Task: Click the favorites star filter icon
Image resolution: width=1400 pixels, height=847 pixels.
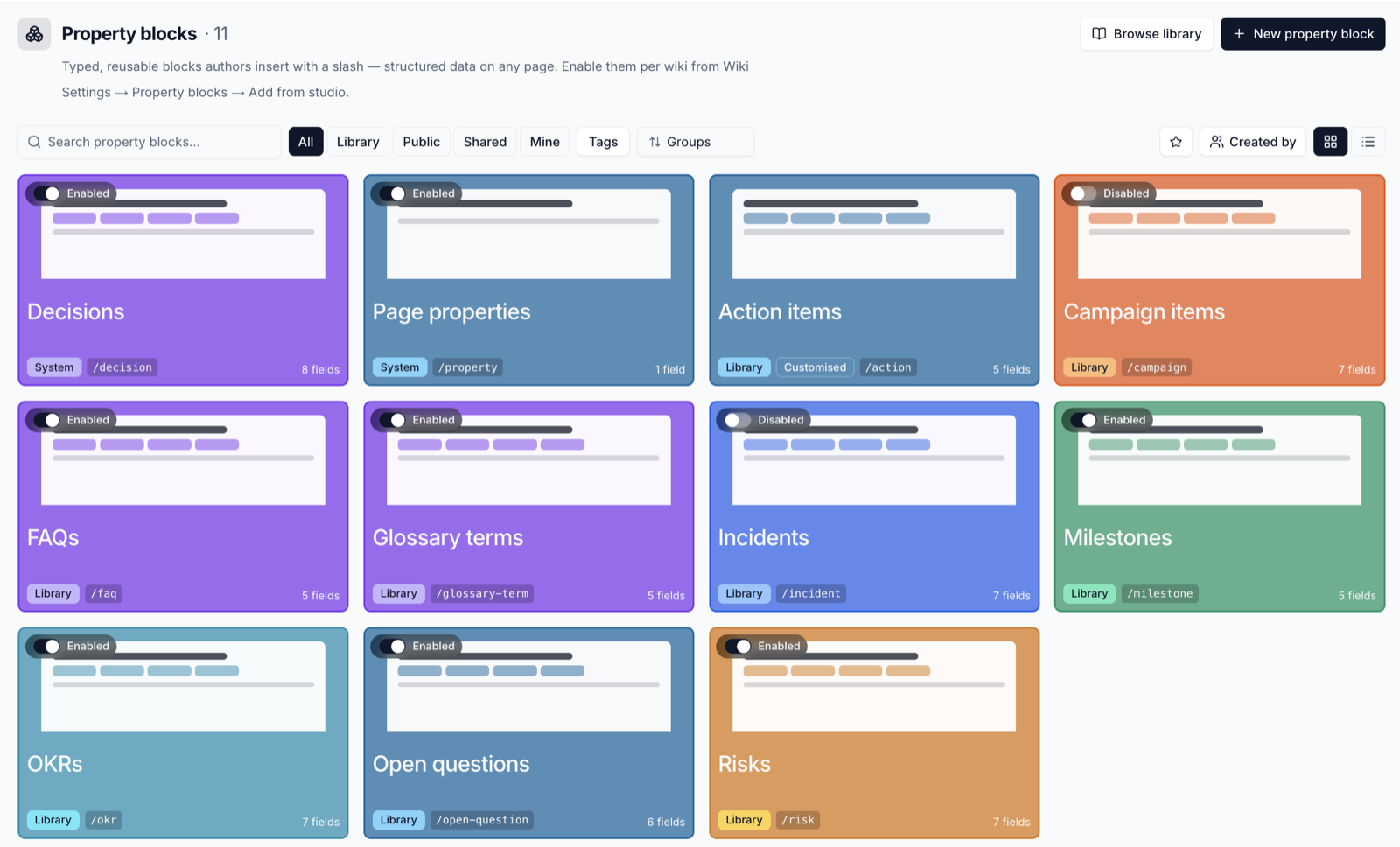Action: 1176,142
